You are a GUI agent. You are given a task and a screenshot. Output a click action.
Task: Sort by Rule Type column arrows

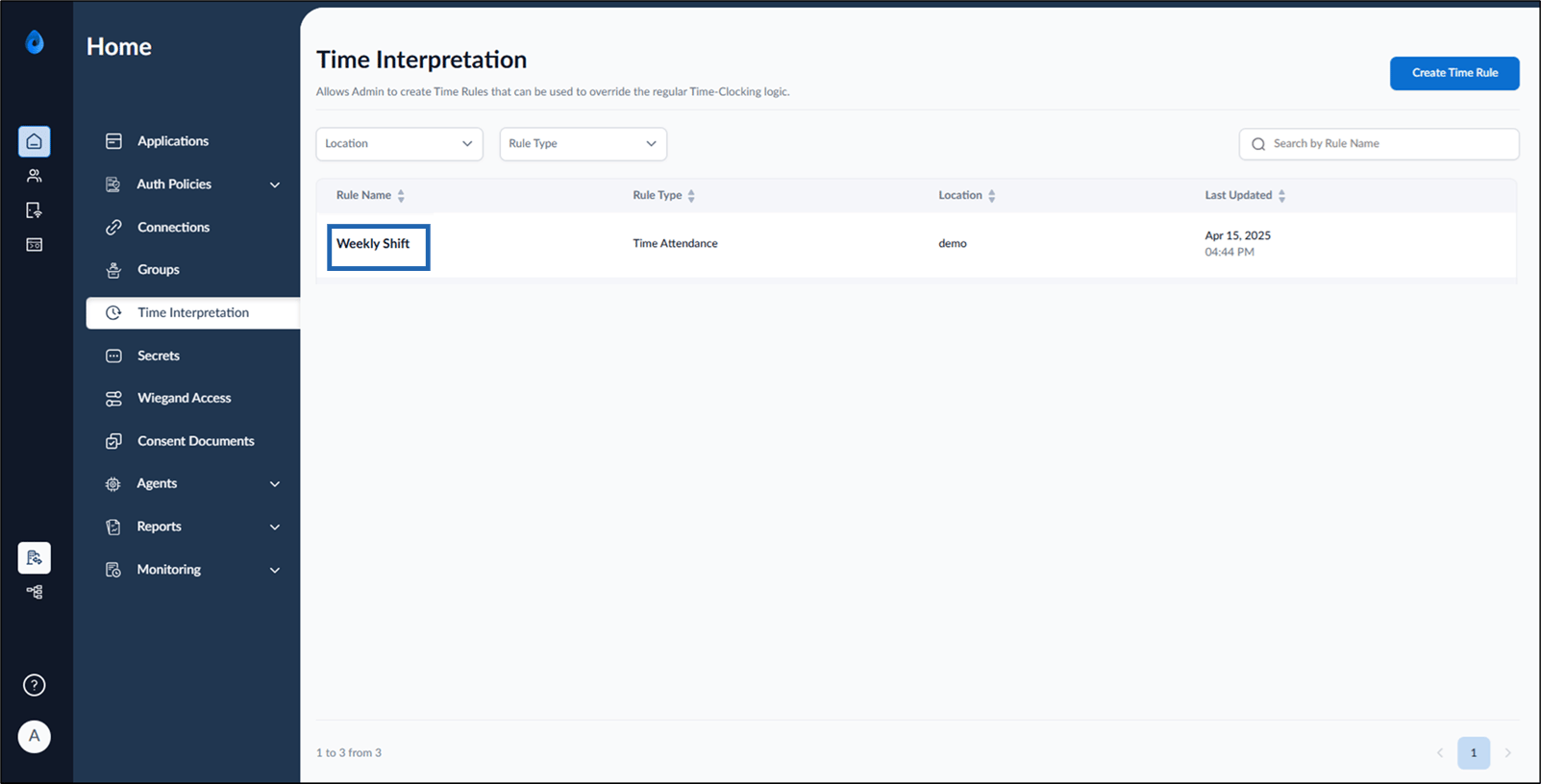pyautogui.click(x=691, y=196)
